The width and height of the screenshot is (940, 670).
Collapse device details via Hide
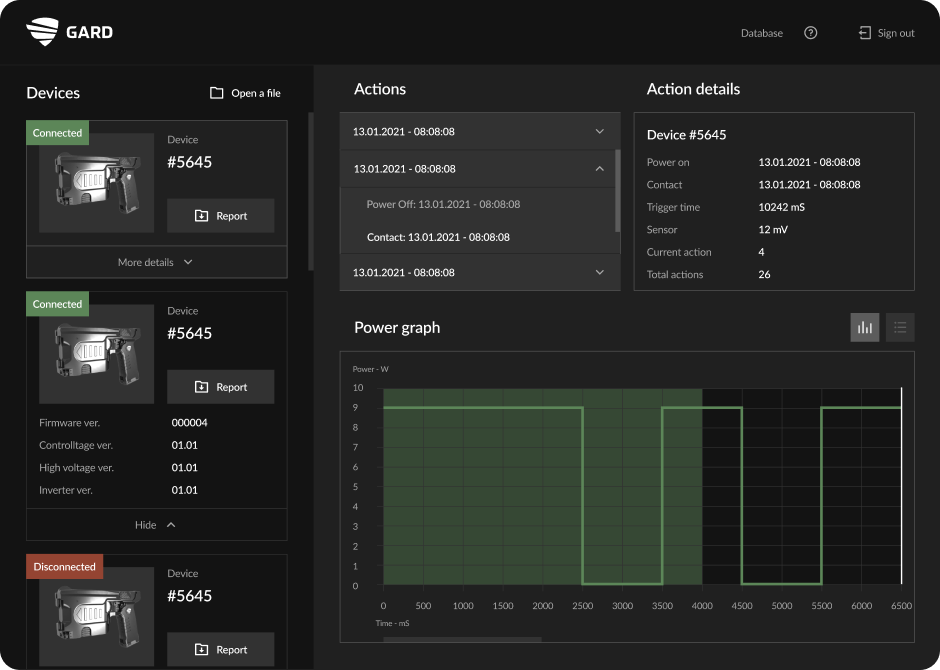tap(156, 524)
